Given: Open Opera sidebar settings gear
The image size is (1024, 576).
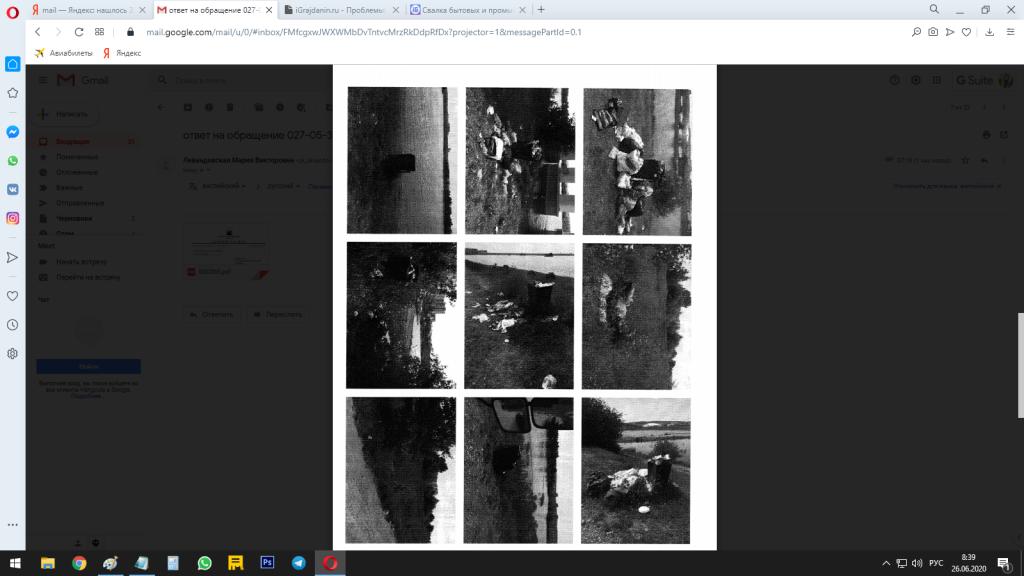Looking at the screenshot, I should [13, 354].
